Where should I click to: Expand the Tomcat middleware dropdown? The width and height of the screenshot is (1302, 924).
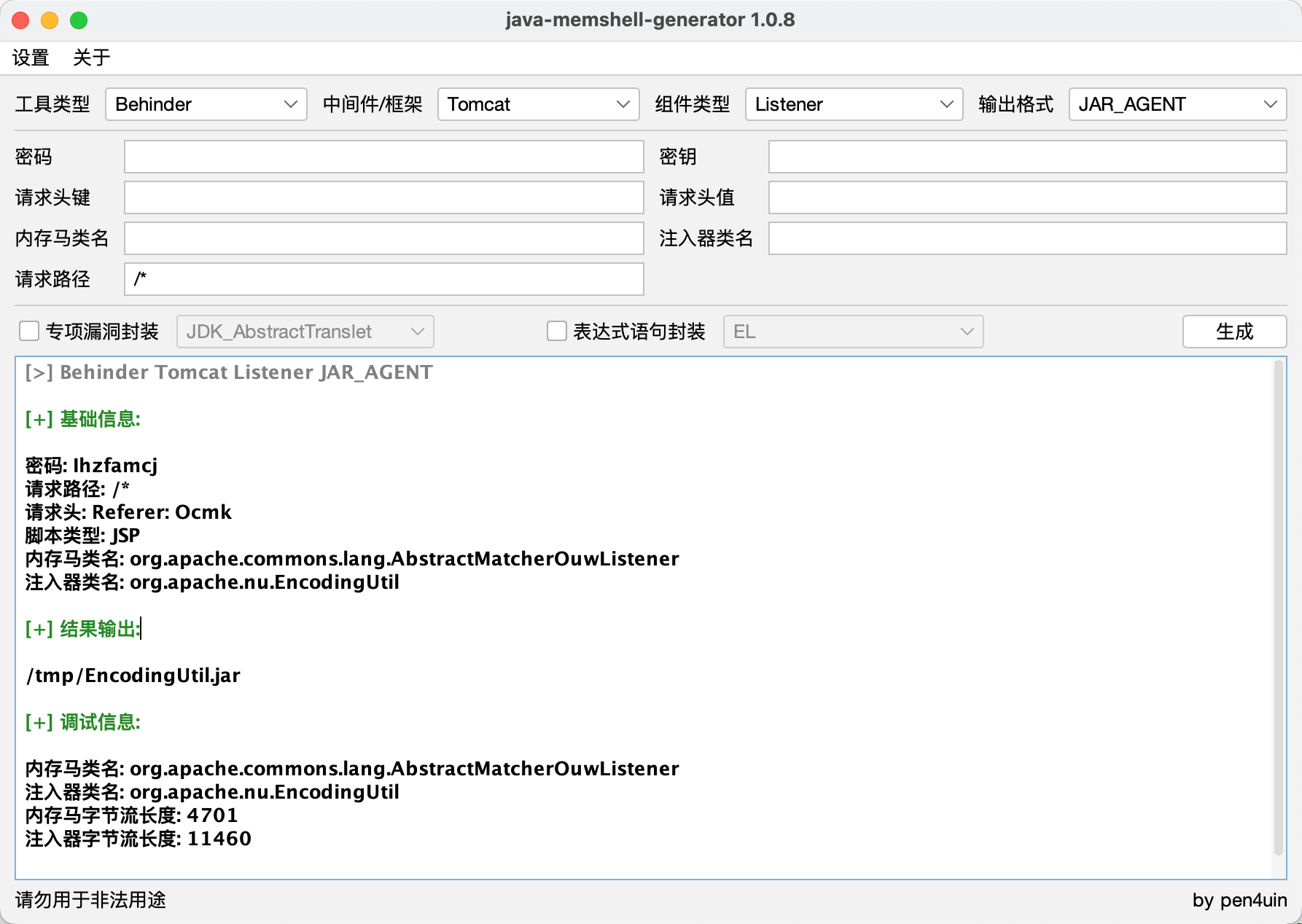538,104
